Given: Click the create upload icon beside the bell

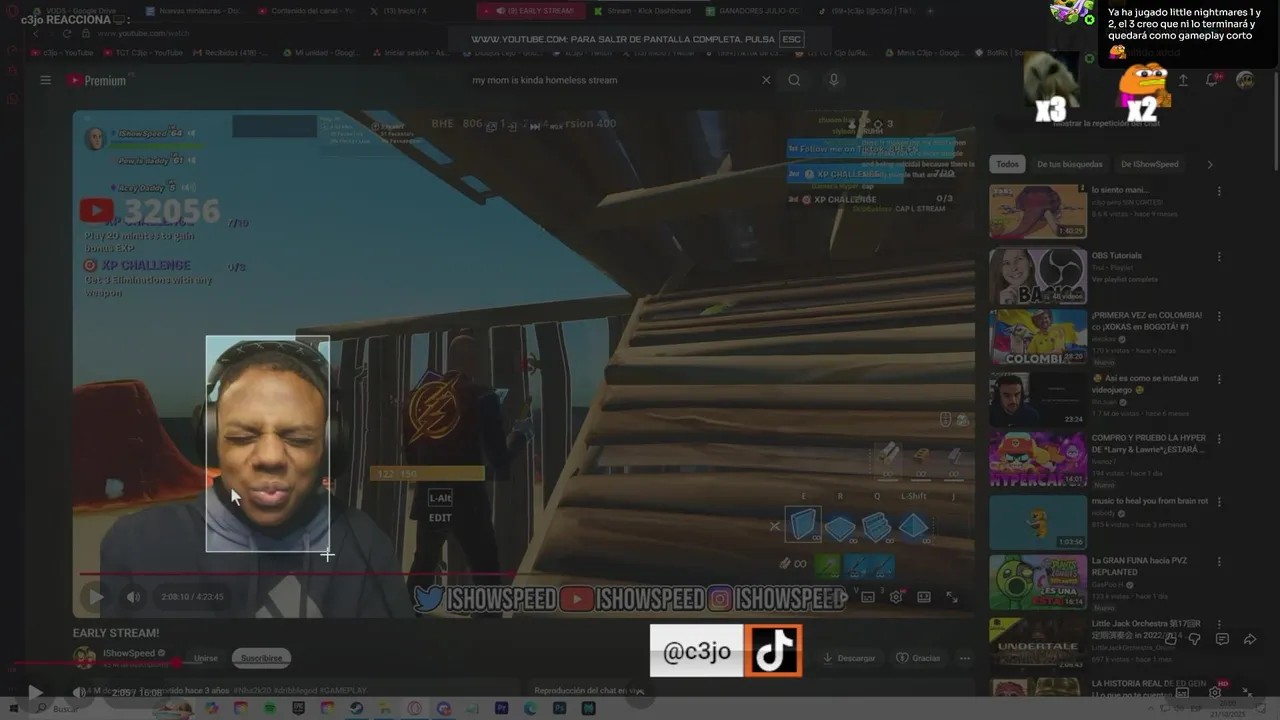Looking at the screenshot, I should coord(1183,80).
